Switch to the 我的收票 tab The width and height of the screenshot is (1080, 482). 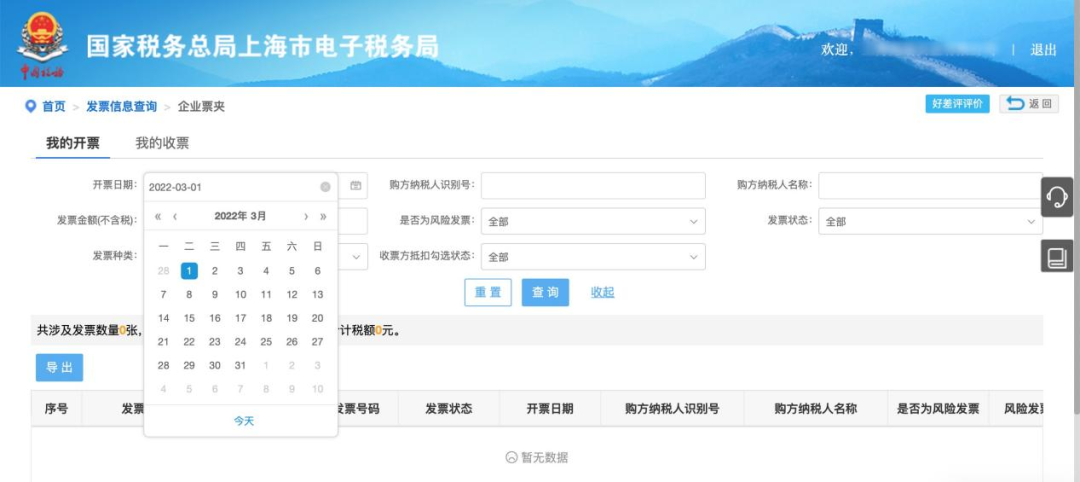point(162,143)
